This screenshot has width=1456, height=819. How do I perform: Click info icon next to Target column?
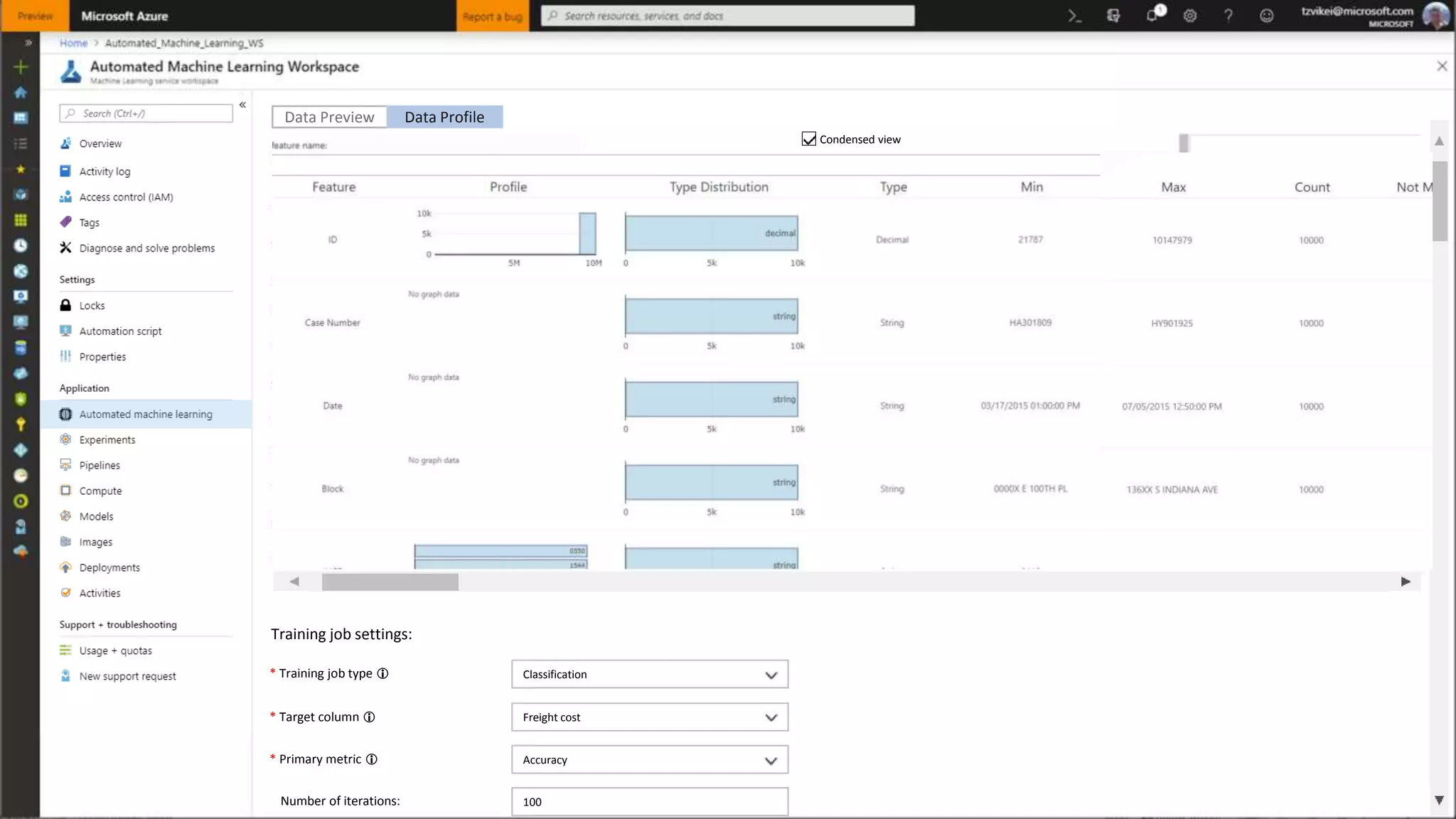pos(369,717)
